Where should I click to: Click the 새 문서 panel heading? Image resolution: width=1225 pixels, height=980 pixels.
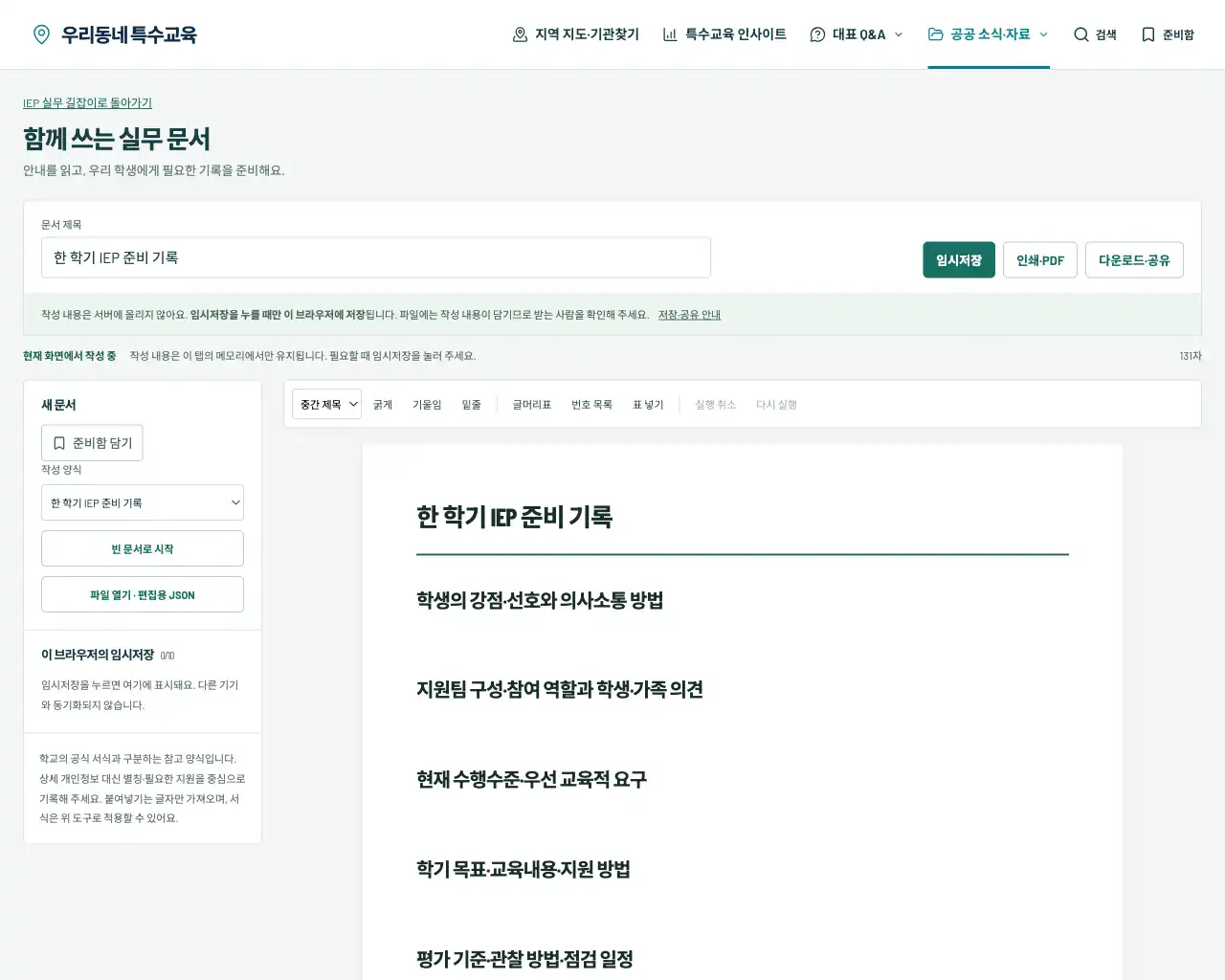pyautogui.click(x=58, y=405)
